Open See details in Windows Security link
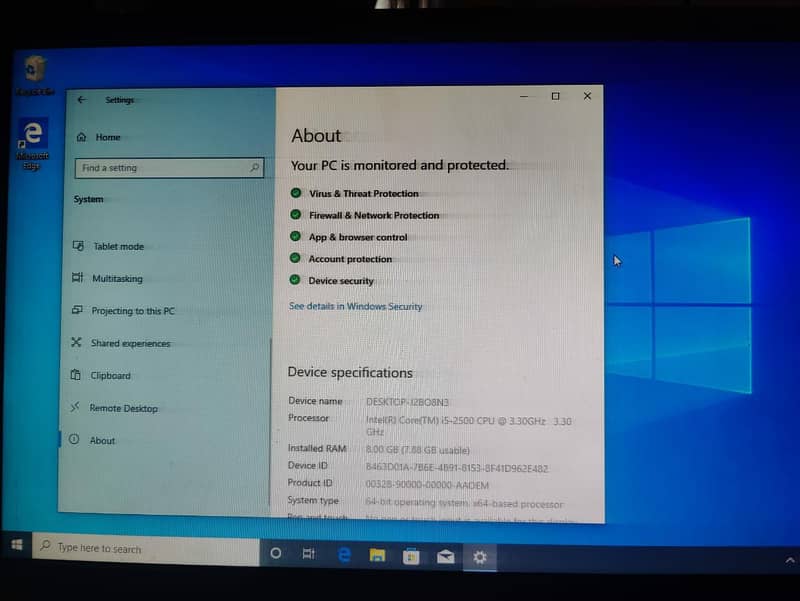 tap(356, 306)
